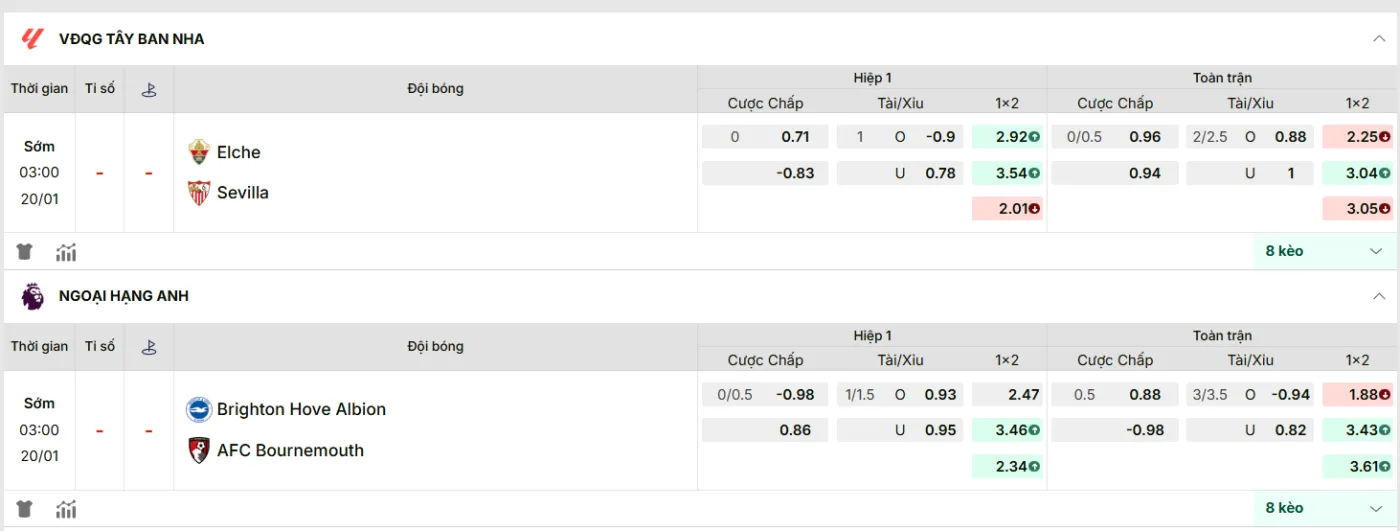The height and width of the screenshot is (531, 1400).
Task: Open statistics chart icon for Elche match
Action: pos(66,252)
